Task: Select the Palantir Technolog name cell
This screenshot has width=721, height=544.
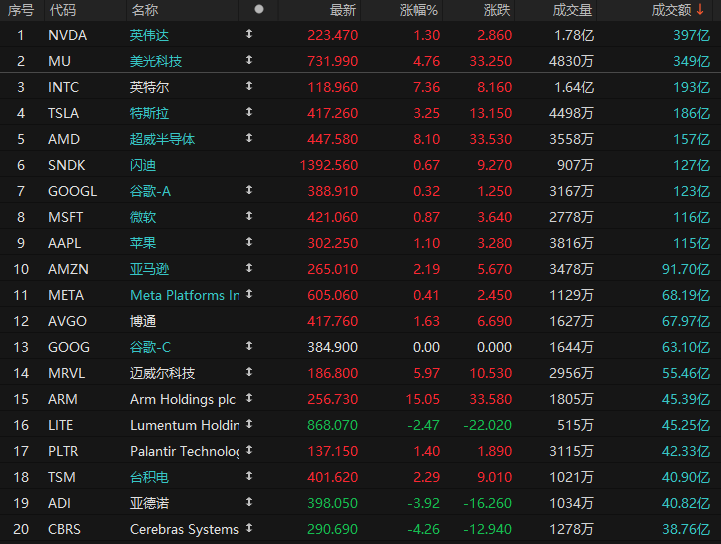Action: pos(184,451)
